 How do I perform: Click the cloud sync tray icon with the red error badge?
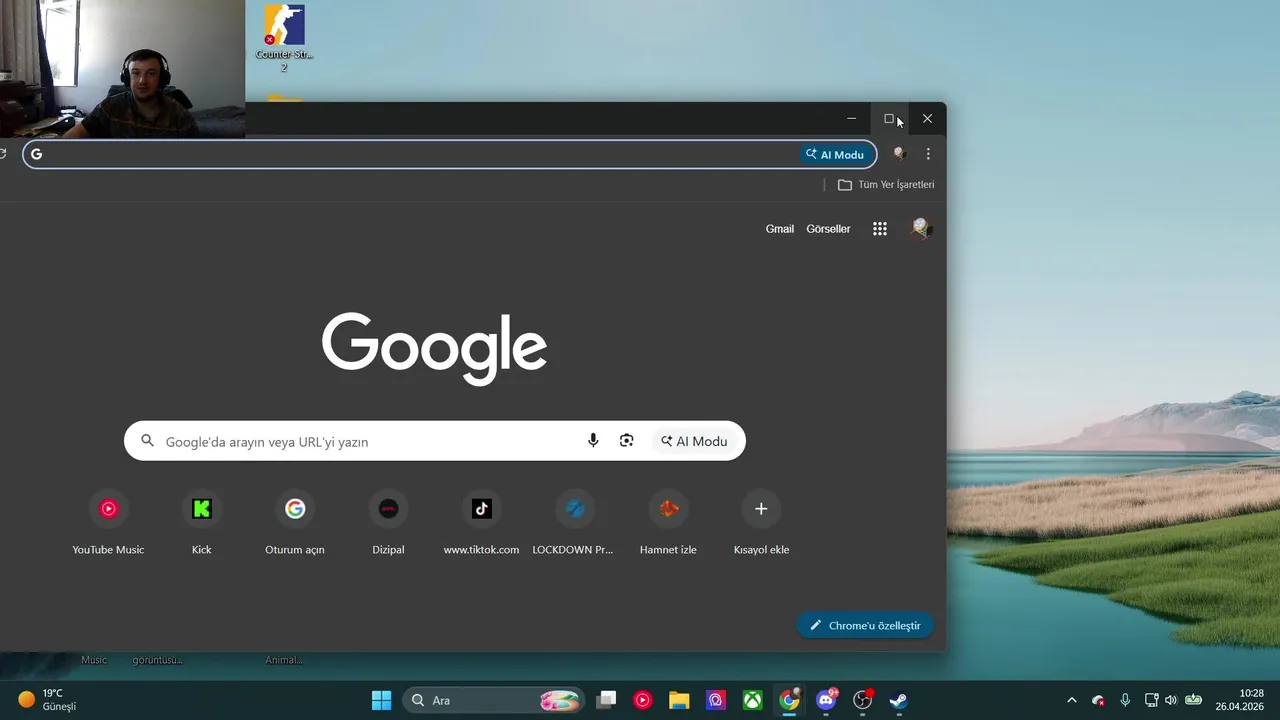click(x=1098, y=700)
